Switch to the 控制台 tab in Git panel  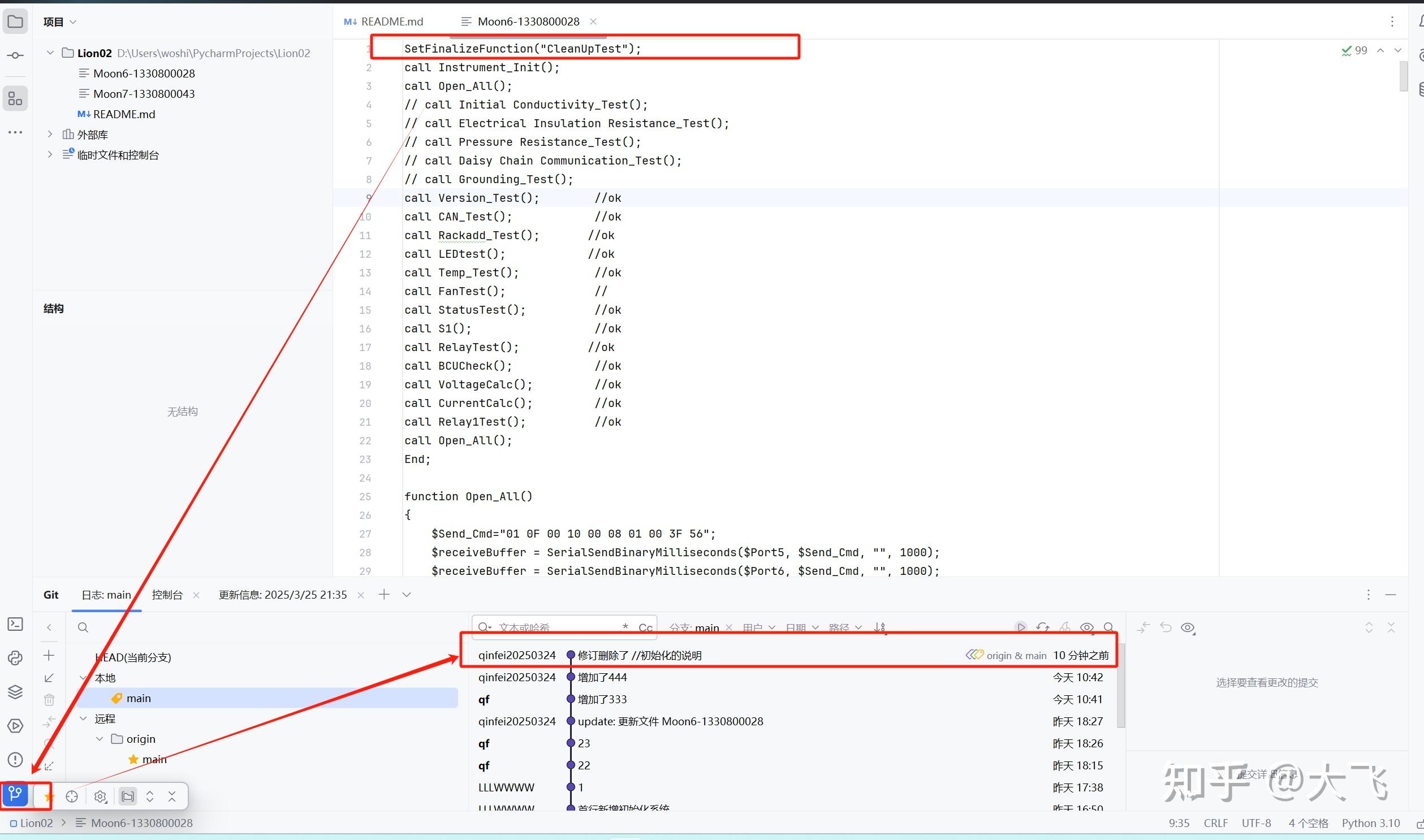(167, 594)
